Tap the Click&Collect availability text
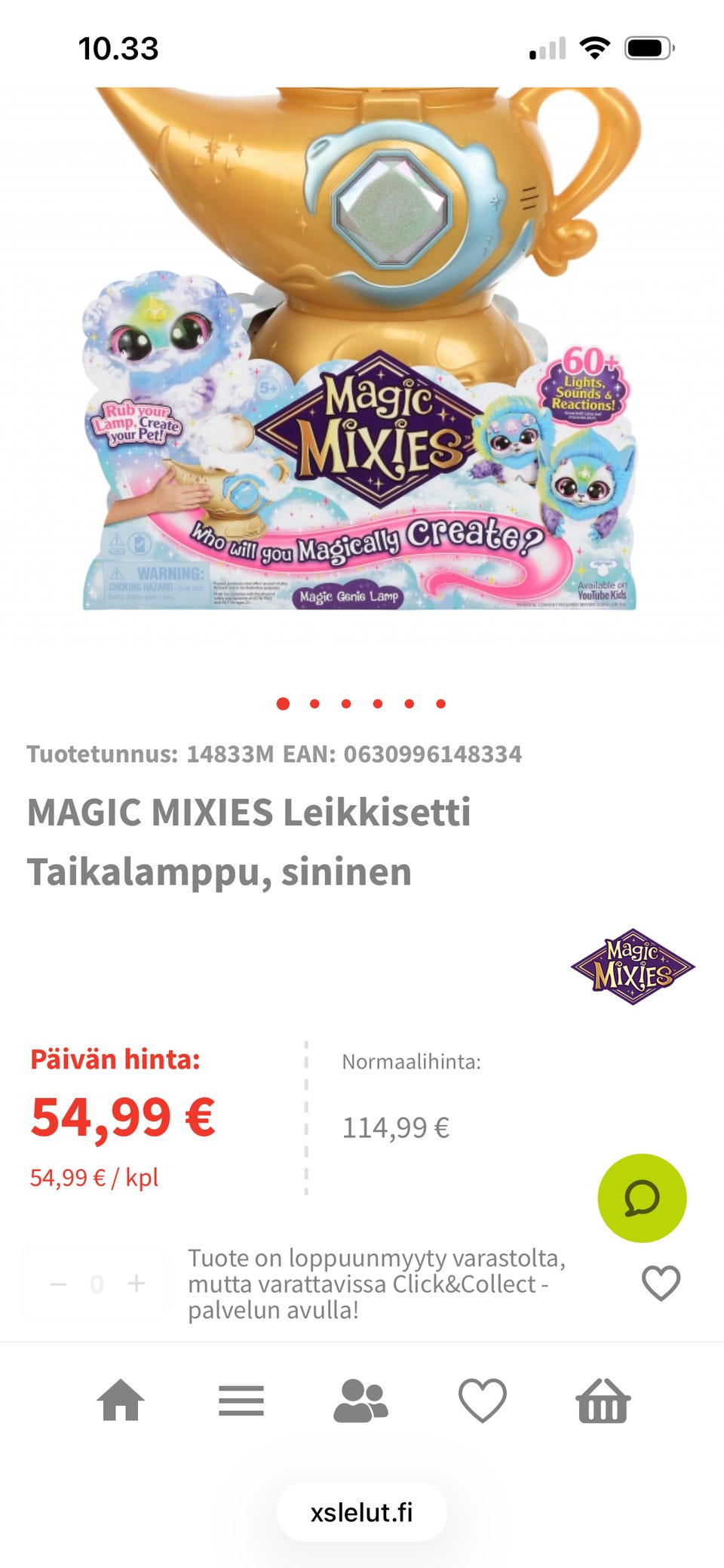Screen dimensions: 724x1568 tap(376, 1284)
